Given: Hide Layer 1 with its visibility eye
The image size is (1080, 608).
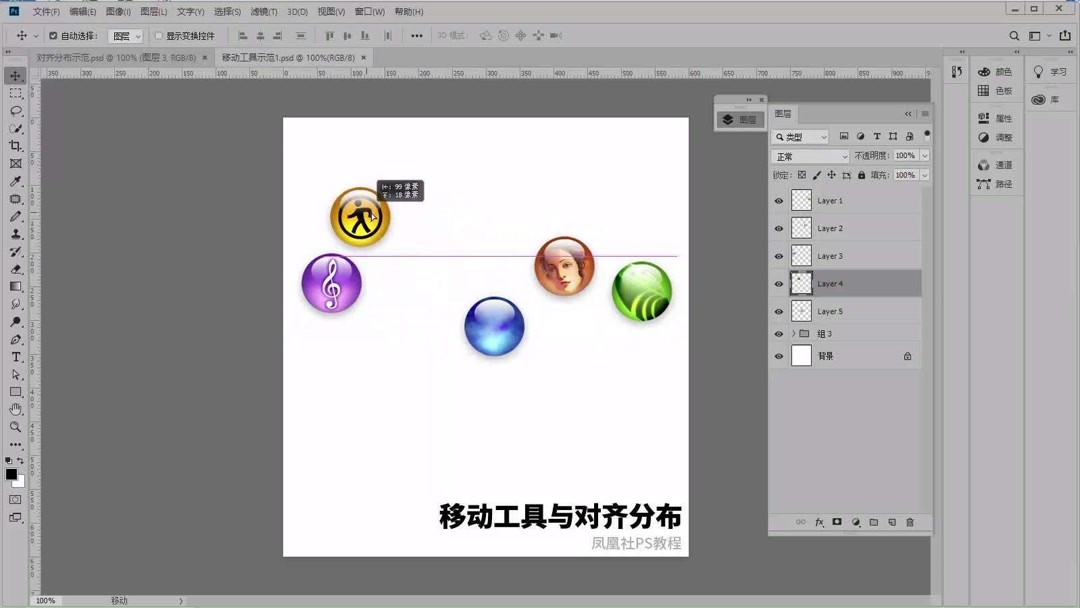Looking at the screenshot, I should pyautogui.click(x=778, y=200).
